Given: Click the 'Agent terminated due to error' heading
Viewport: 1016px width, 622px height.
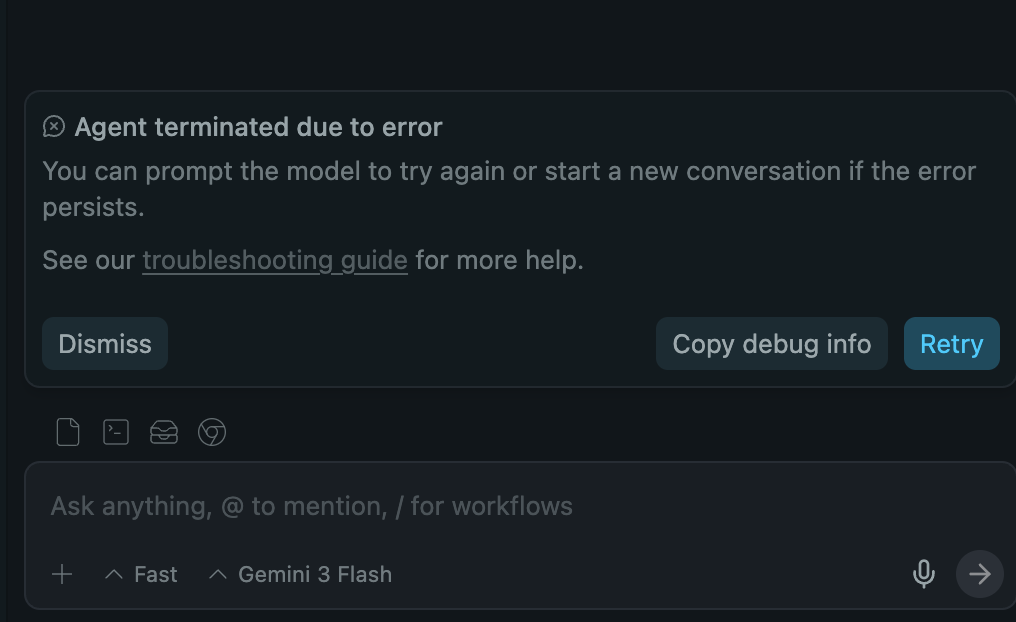Looking at the screenshot, I should coord(258,127).
